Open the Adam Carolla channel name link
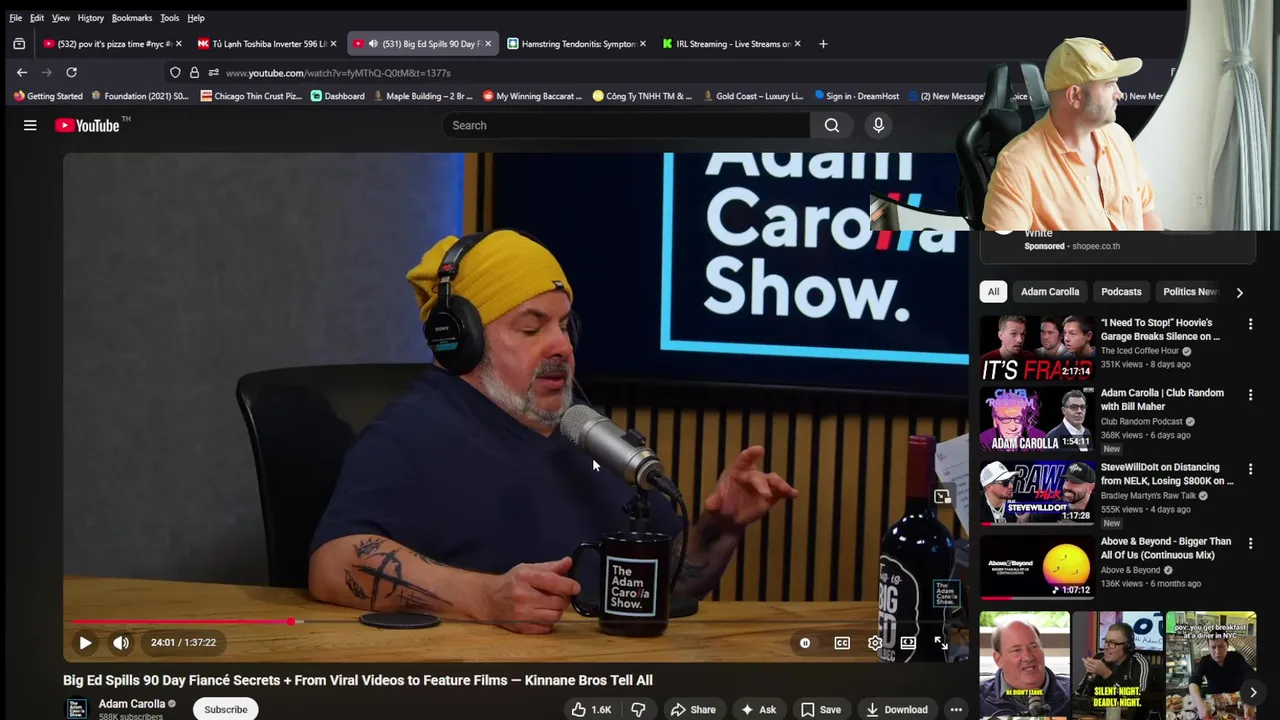Viewport: 1280px width, 720px height. (x=132, y=704)
